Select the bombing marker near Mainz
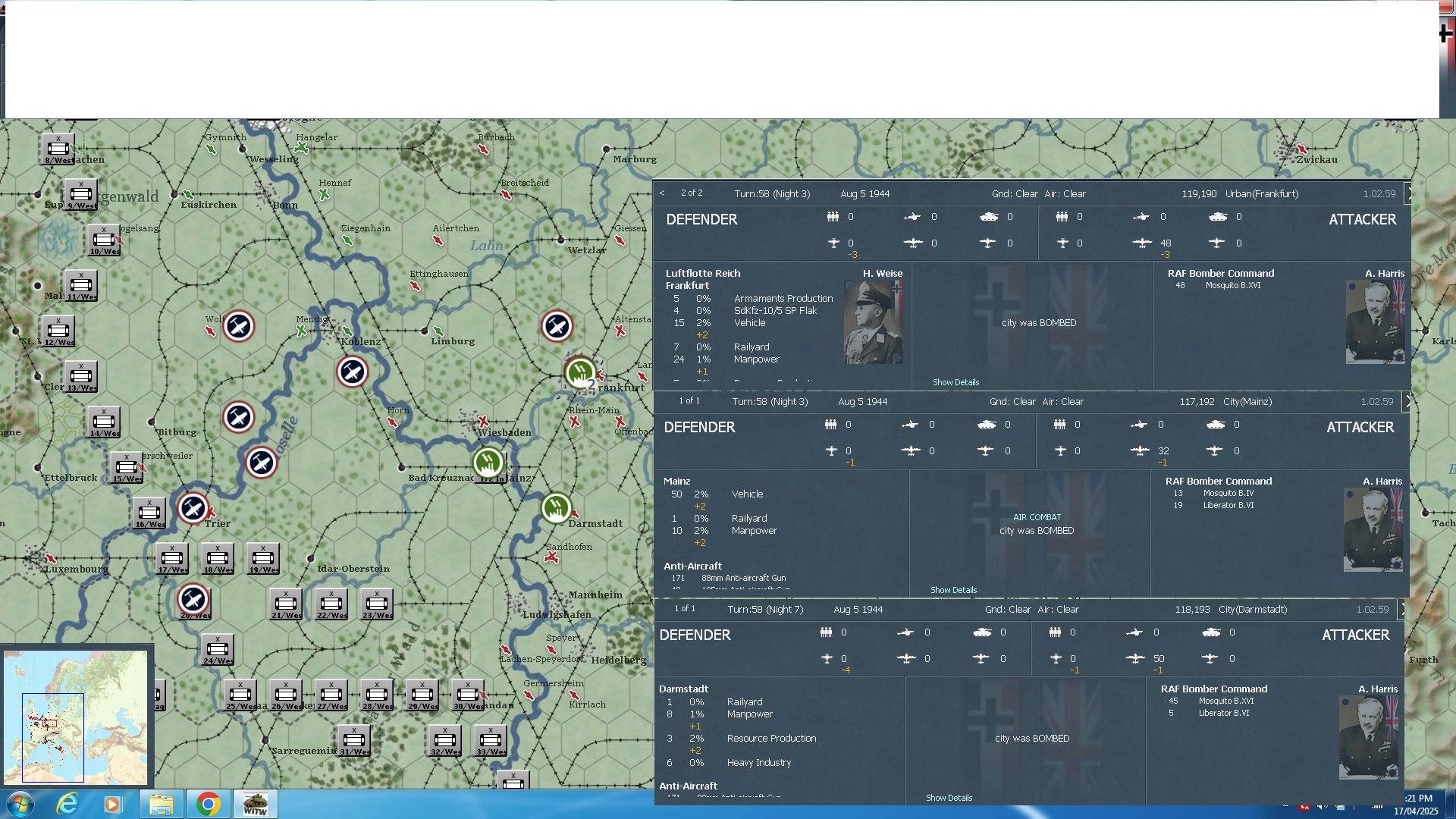The image size is (1456, 819). point(488,462)
